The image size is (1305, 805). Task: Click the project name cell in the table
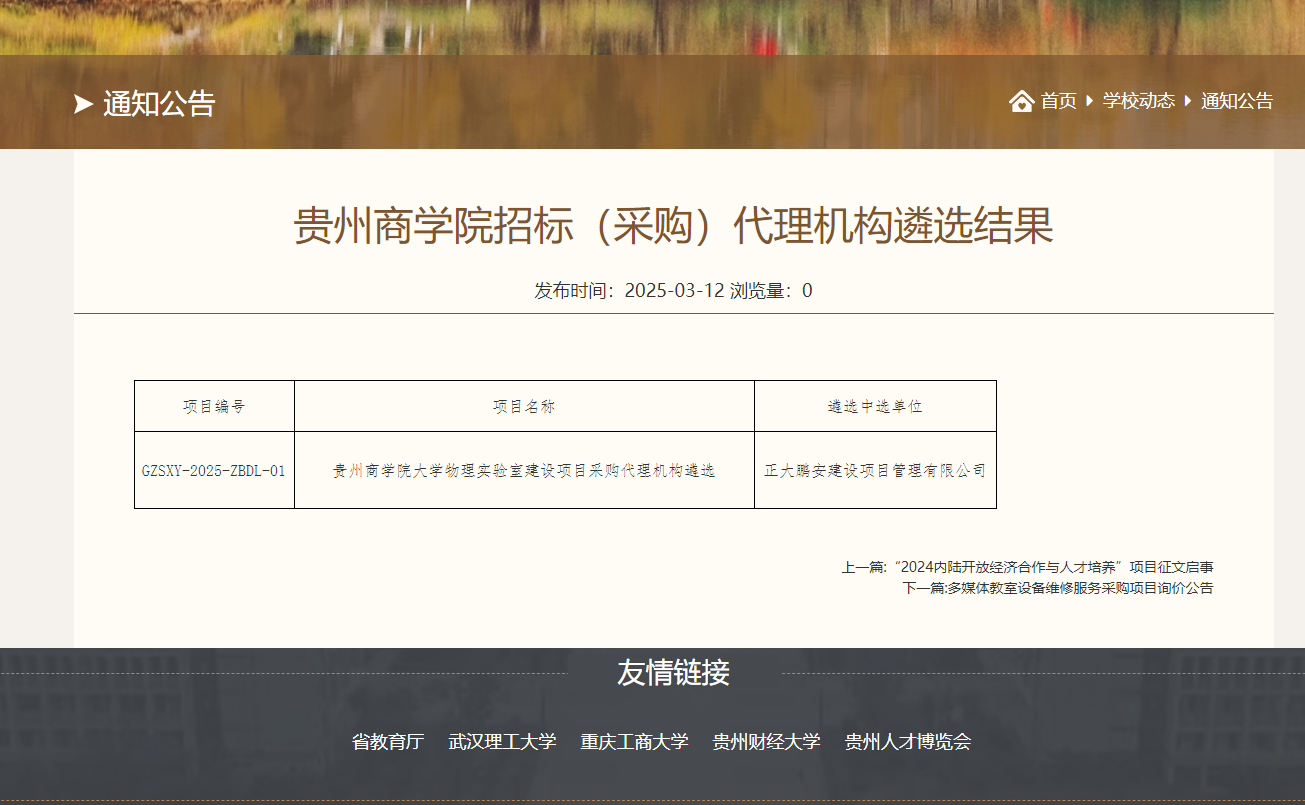coord(524,470)
